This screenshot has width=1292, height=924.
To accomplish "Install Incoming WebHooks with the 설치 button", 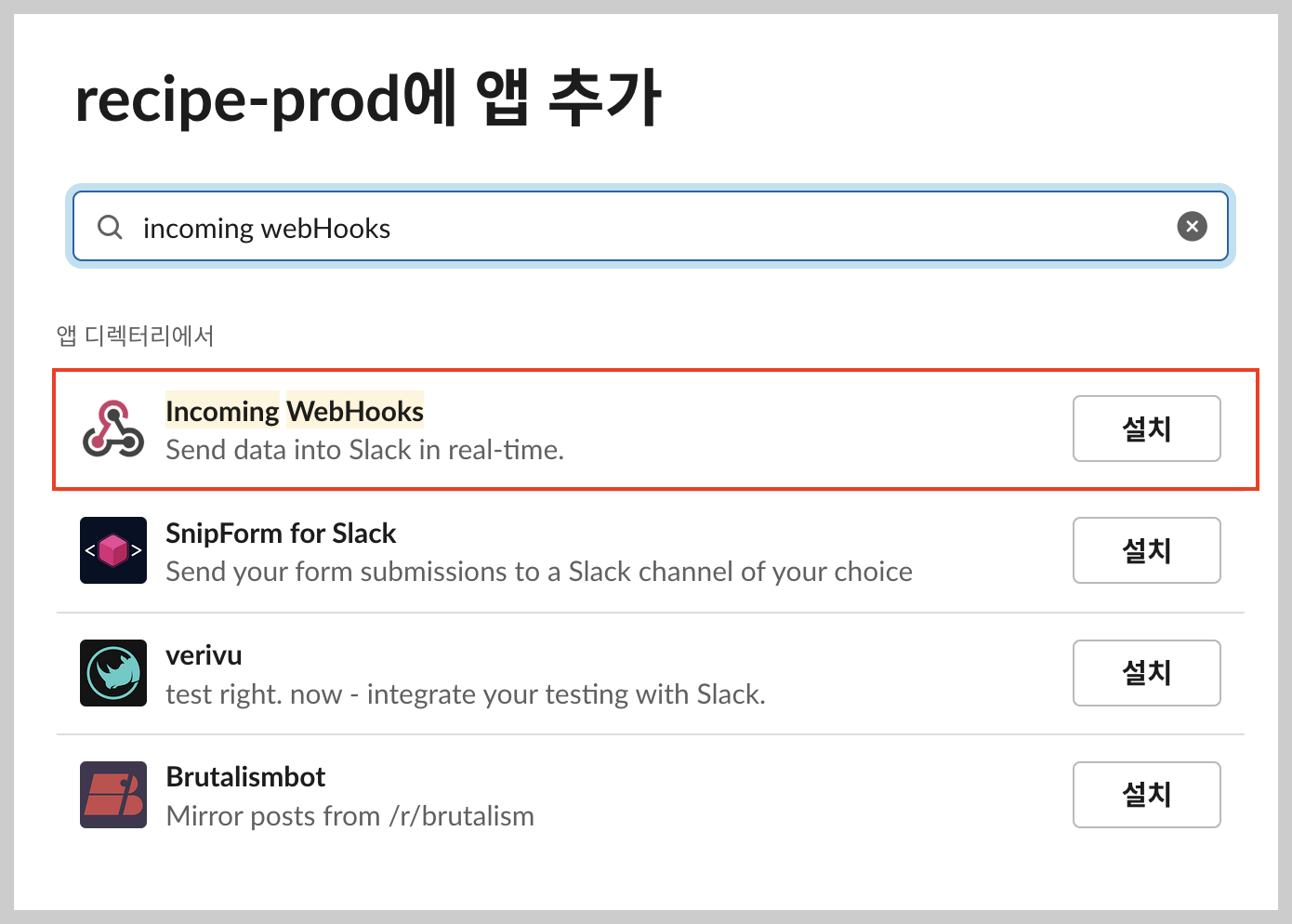I will [1146, 429].
